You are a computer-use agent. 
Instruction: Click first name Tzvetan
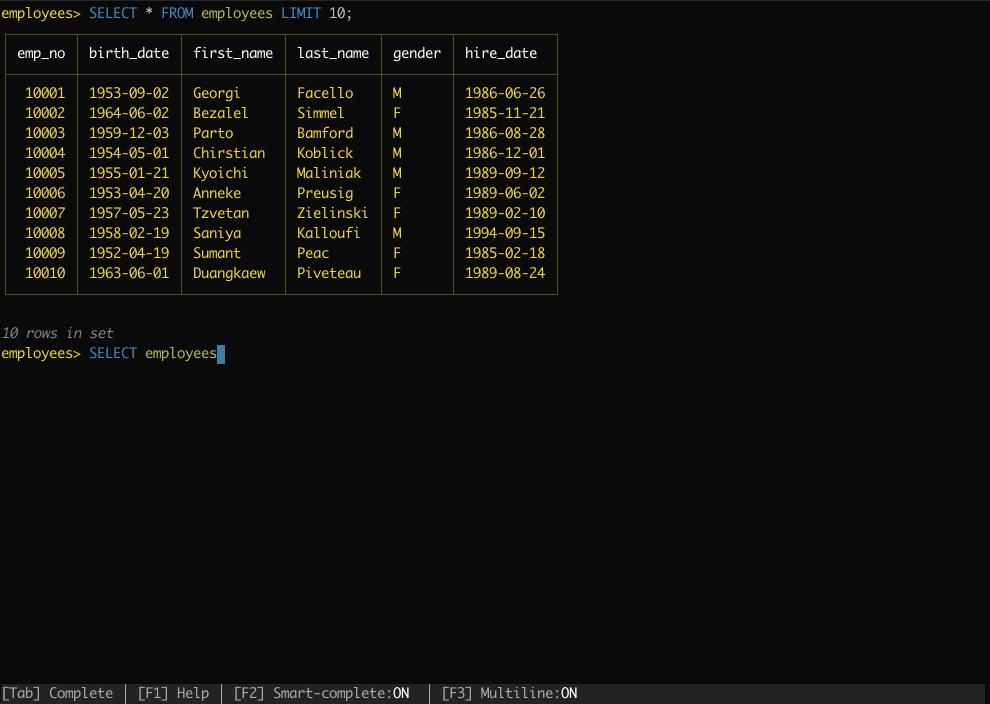click(221, 213)
